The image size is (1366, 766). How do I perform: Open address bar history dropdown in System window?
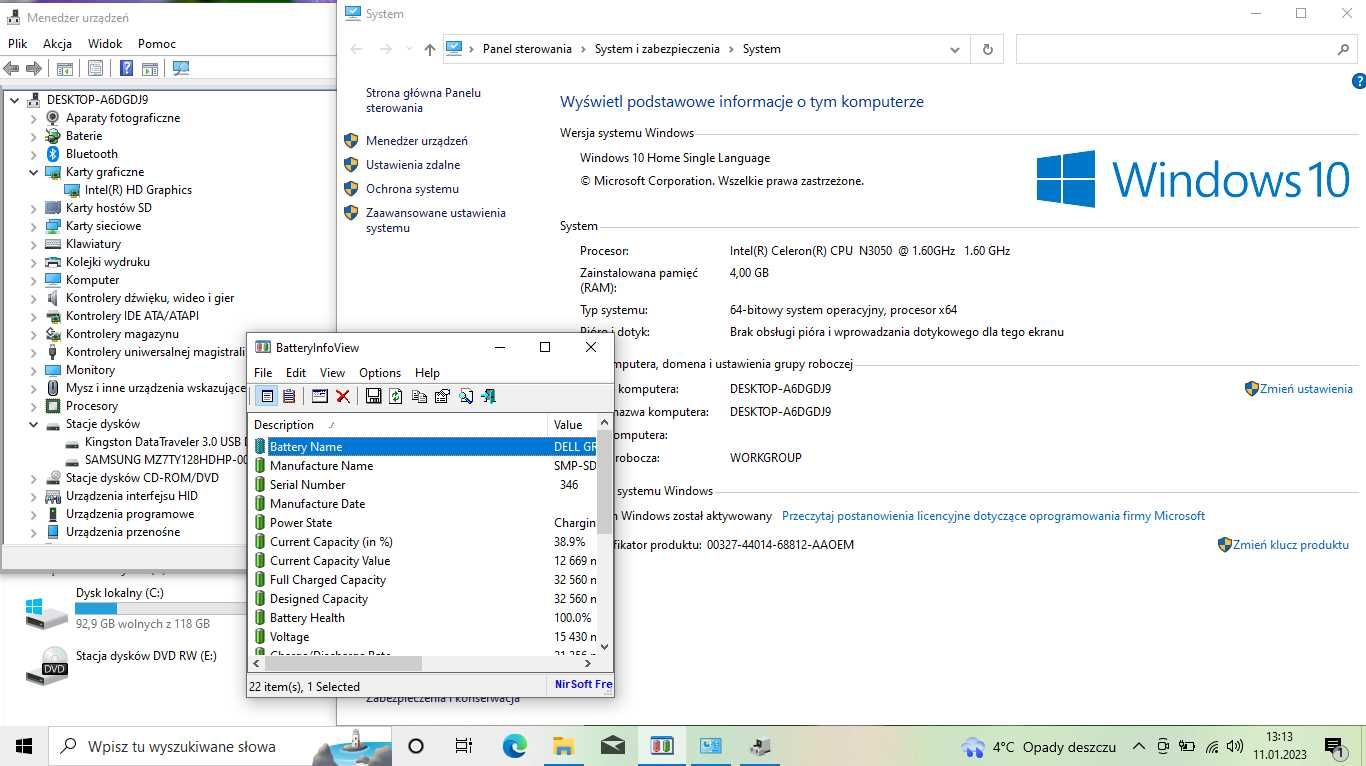click(x=955, y=49)
